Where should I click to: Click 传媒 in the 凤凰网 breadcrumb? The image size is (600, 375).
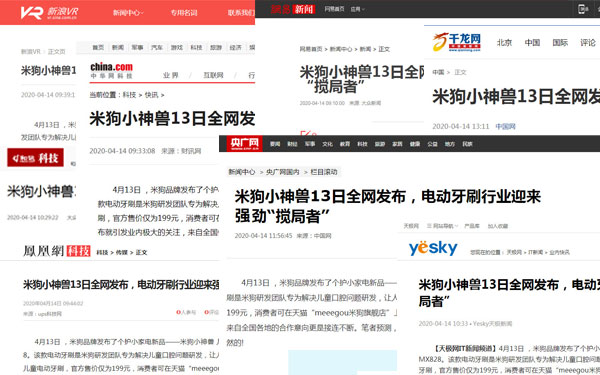tap(121, 252)
